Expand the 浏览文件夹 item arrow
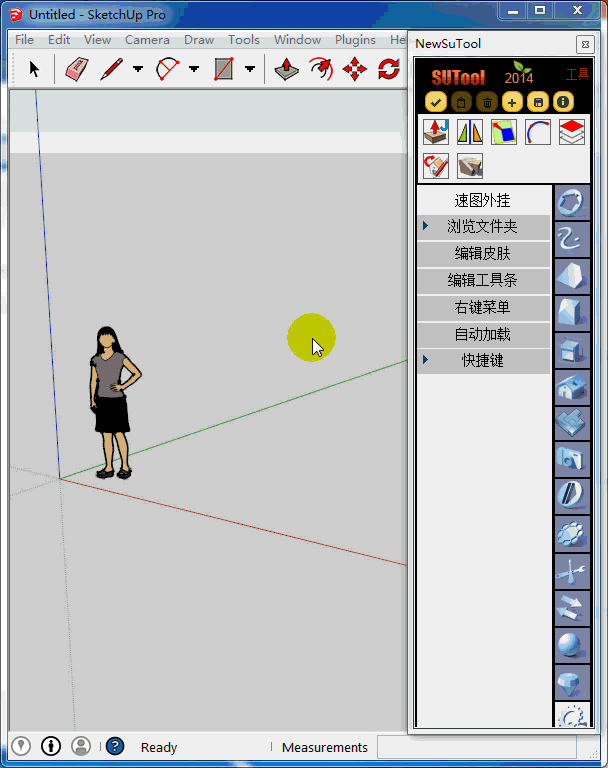 425,225
